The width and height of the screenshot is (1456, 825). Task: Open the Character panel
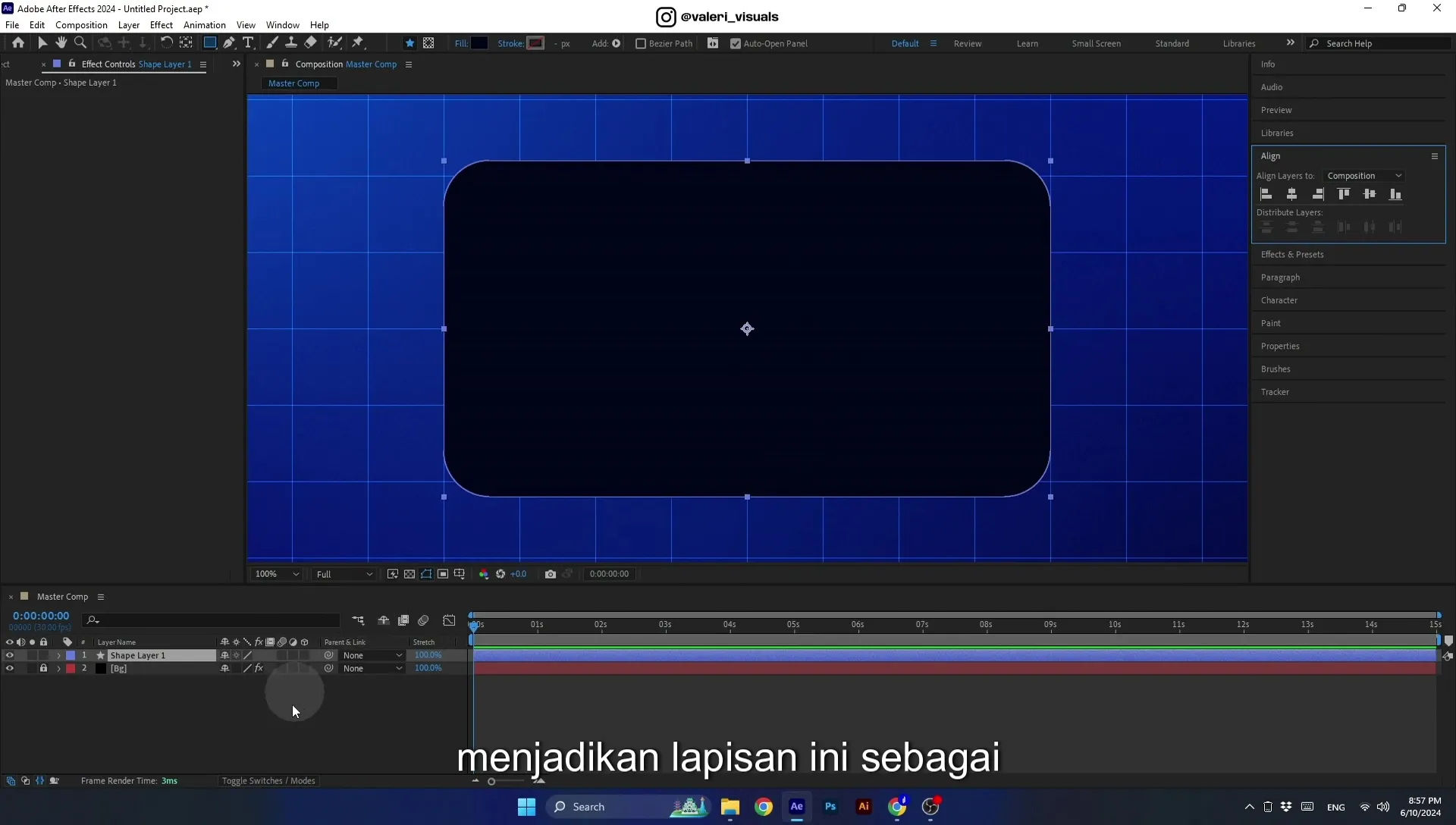click(x=1279, y=300)
